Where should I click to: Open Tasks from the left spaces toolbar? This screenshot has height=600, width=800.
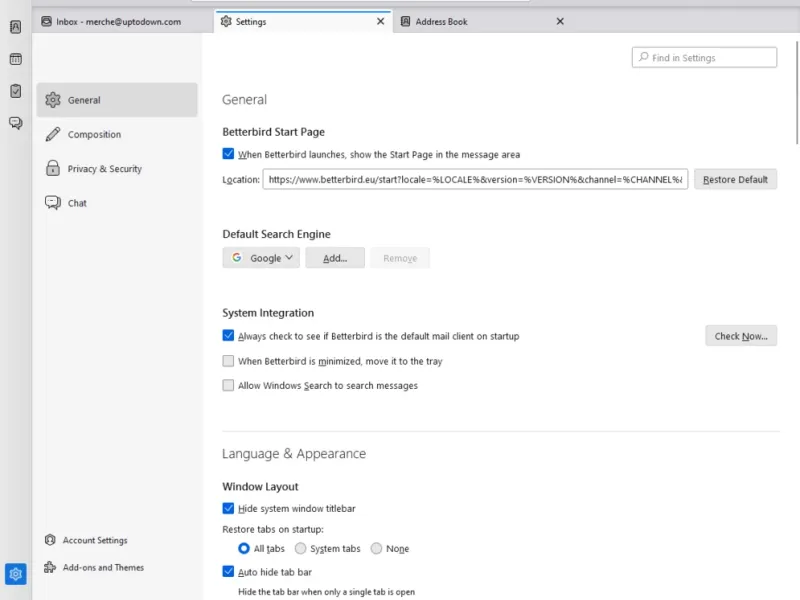[15, 91]
